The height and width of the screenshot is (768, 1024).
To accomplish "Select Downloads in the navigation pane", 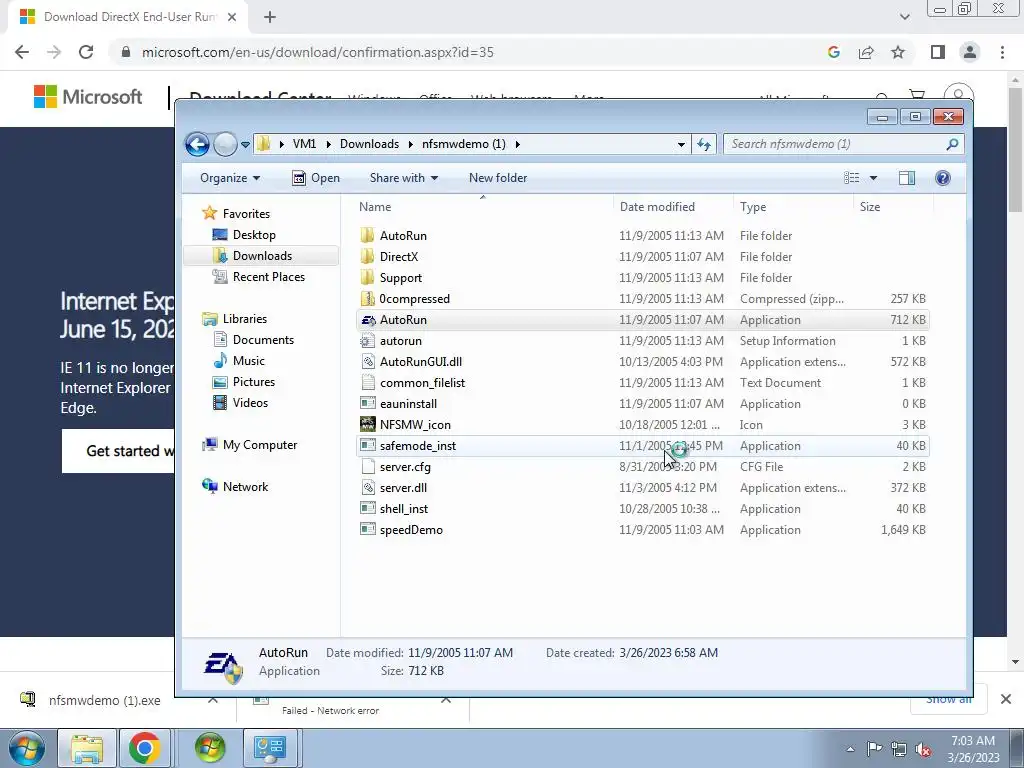I will click(262, 255).
